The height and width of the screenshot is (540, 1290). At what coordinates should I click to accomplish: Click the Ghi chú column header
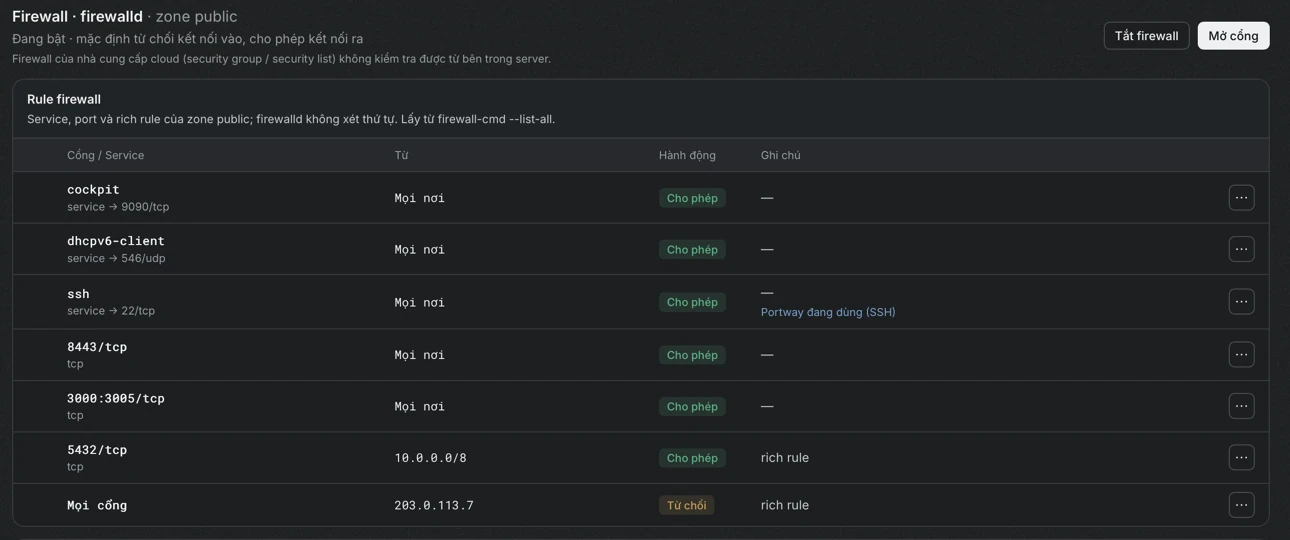pos(780,155)
